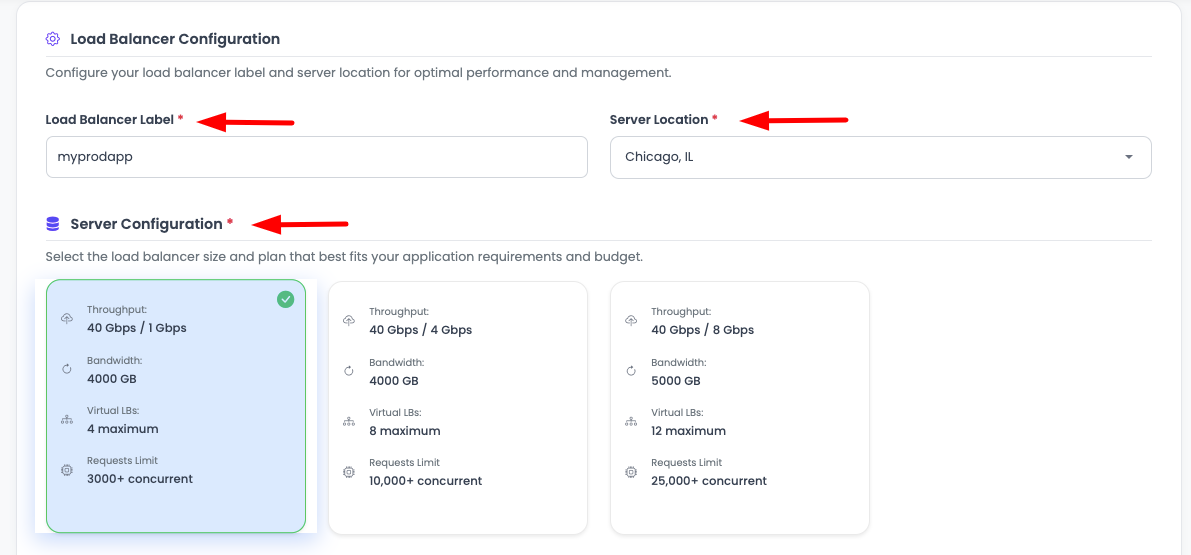Screen dimensions: 1191x555
Task: Click the Server Configuration section heading
Action: point(146,224)
